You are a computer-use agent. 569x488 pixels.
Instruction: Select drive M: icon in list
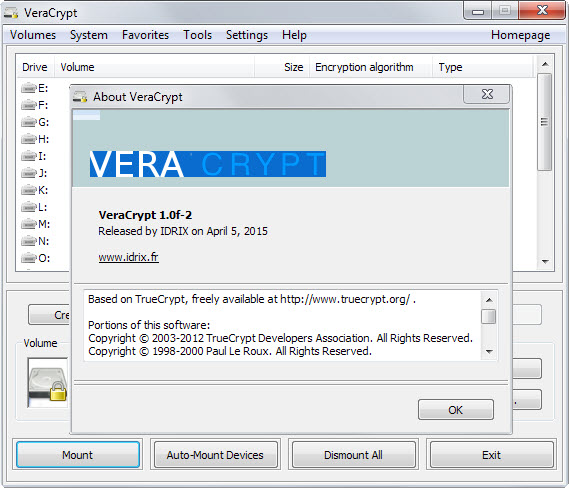[28, 224]
